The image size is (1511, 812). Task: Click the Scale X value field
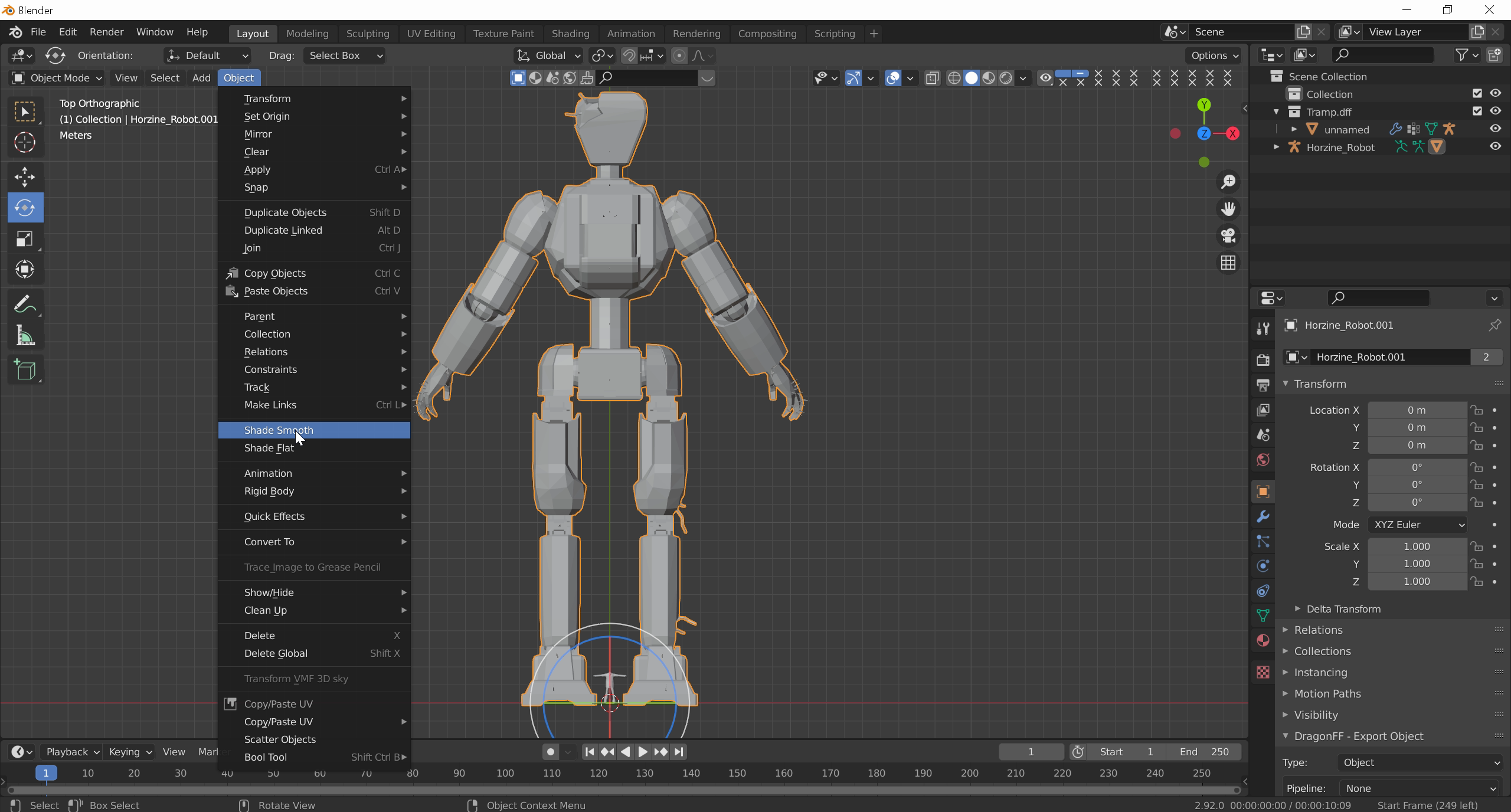point(1417,546)
